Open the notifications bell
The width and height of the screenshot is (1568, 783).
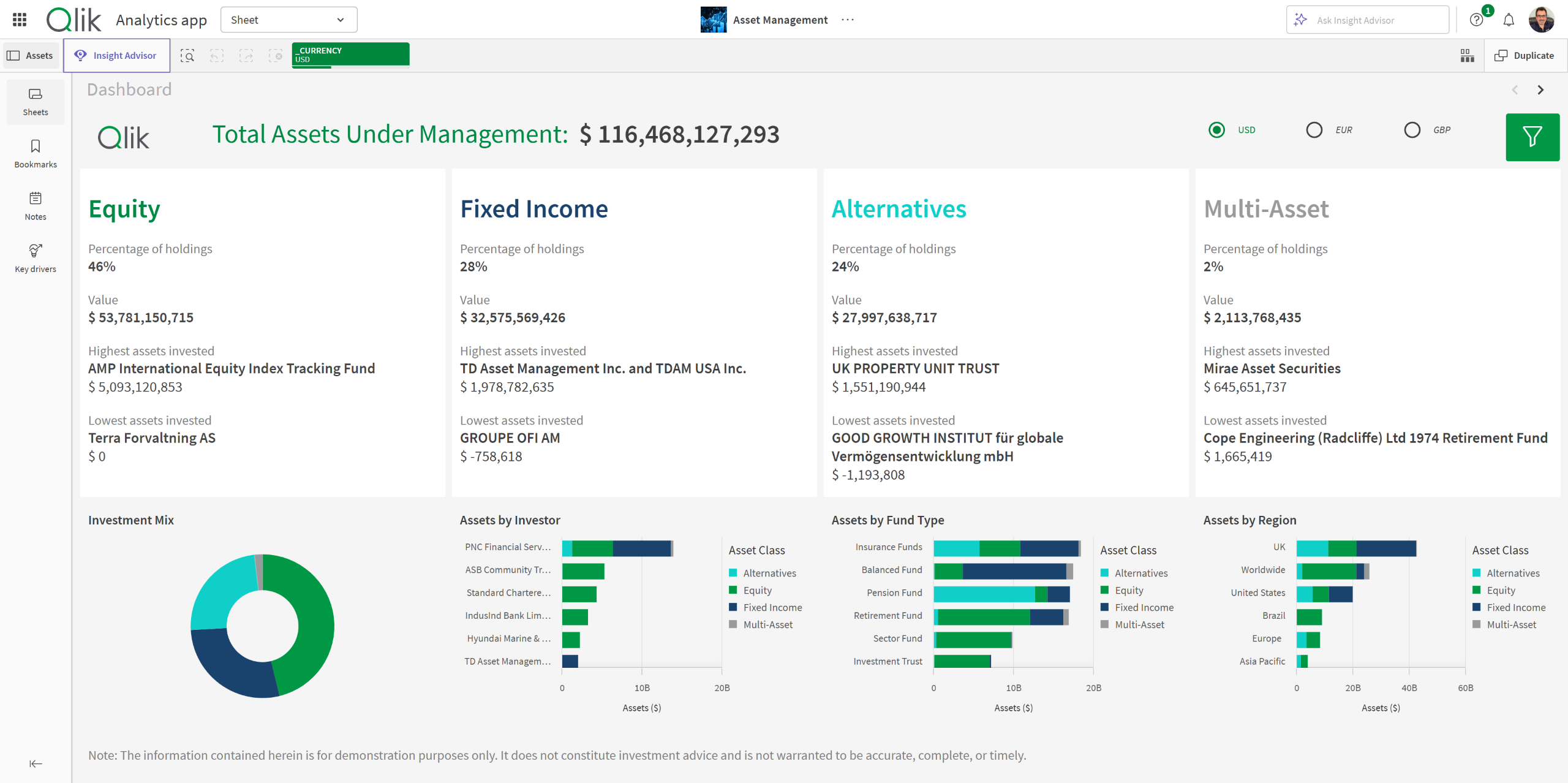tap(1509, 20)
